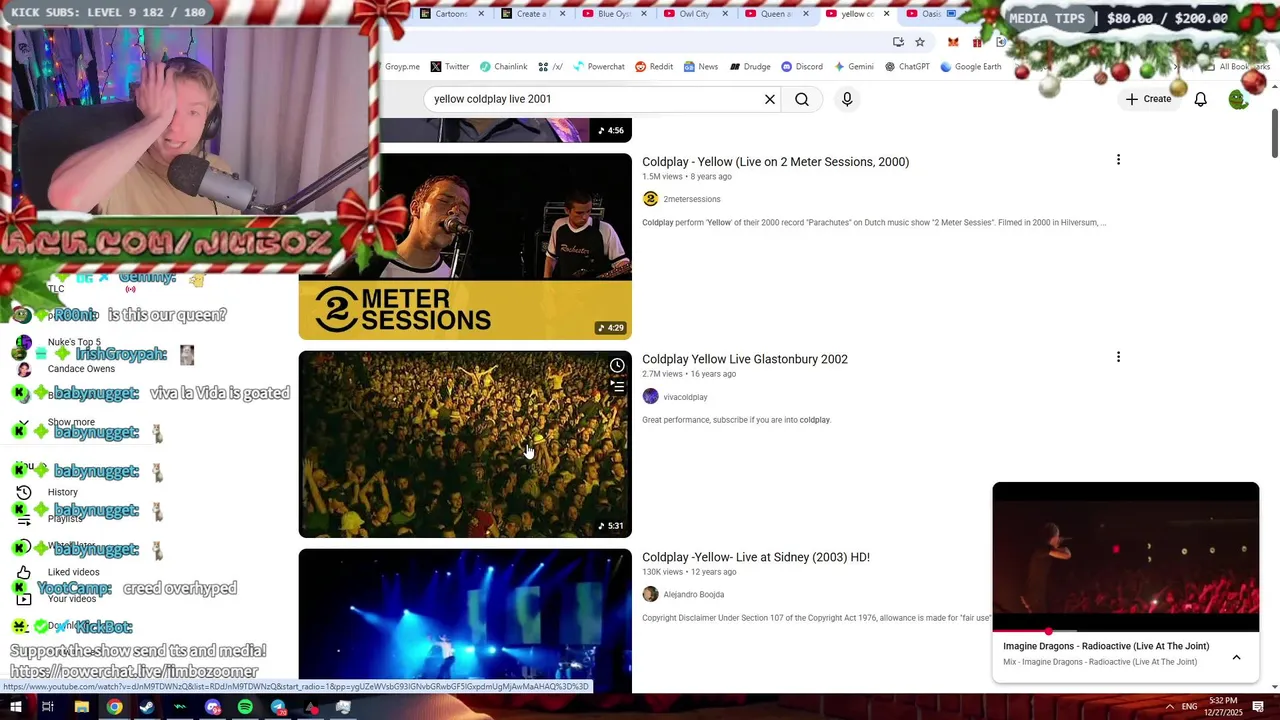Open File Explorer from the taskbar

click(81, 707)
